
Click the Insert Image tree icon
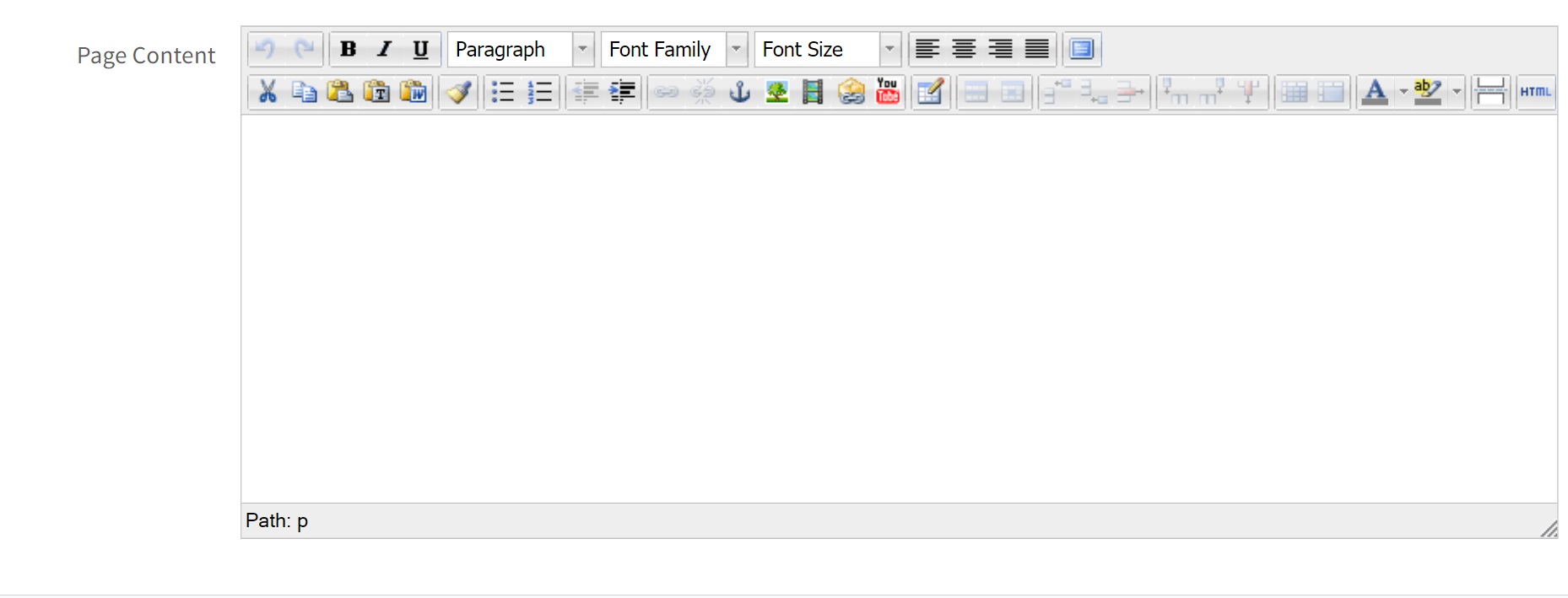click(776, 92)
